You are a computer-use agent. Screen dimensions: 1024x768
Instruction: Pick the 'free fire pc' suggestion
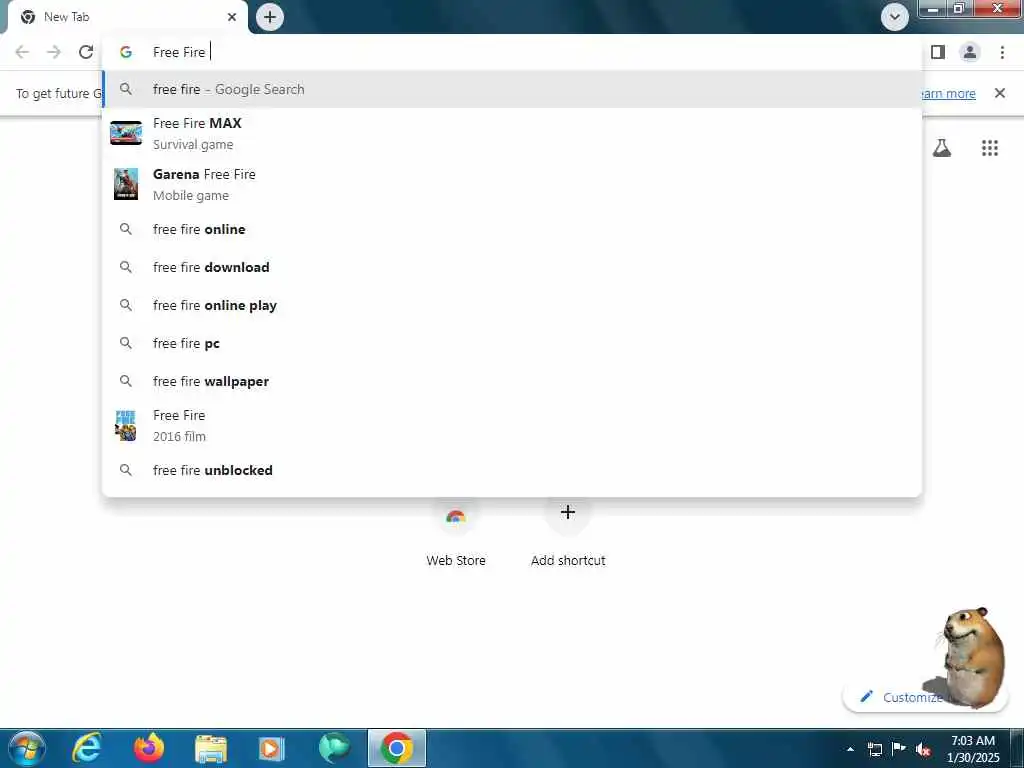[512, 343]
